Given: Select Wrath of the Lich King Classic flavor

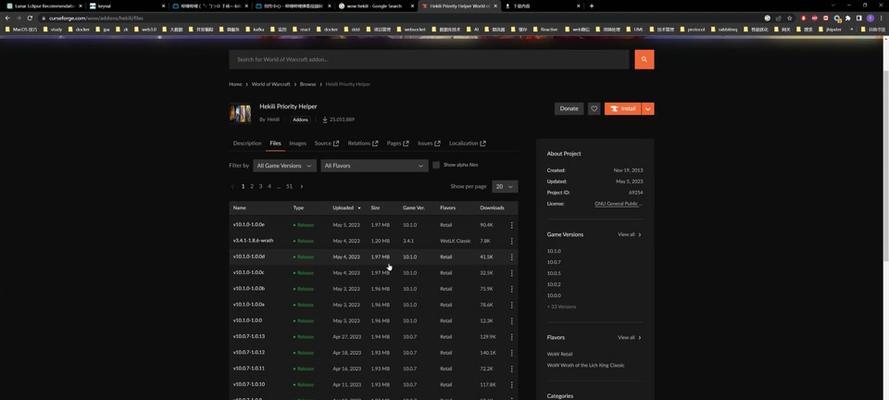Looking at the screenshot, I should tap(585, 365).
